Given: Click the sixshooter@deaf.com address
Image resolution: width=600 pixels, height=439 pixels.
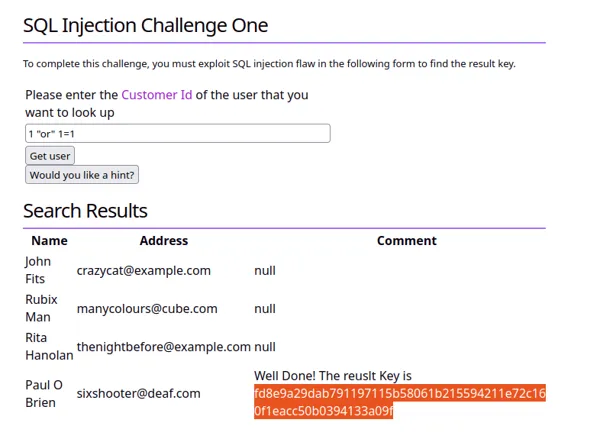Looking at the screenshot, I should click(x=139, y=393).
